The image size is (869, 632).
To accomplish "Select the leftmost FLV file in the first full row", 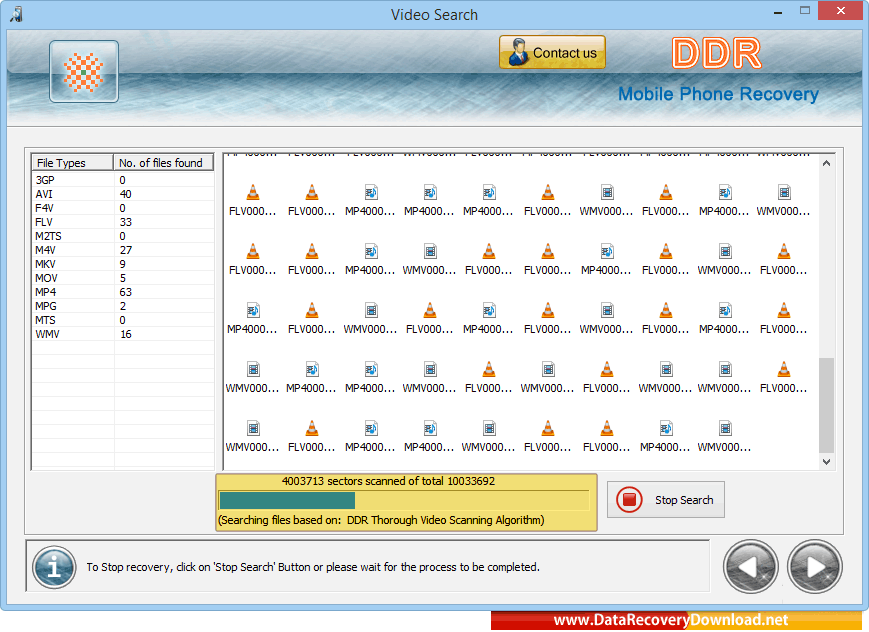I will [x=253, y=200].
